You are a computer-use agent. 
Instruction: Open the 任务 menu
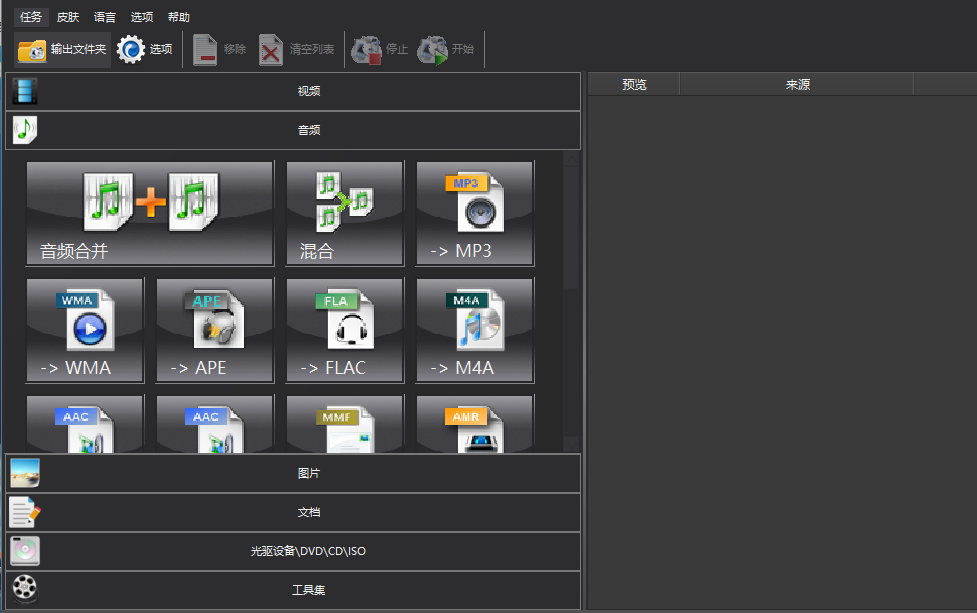pos(31,17)
